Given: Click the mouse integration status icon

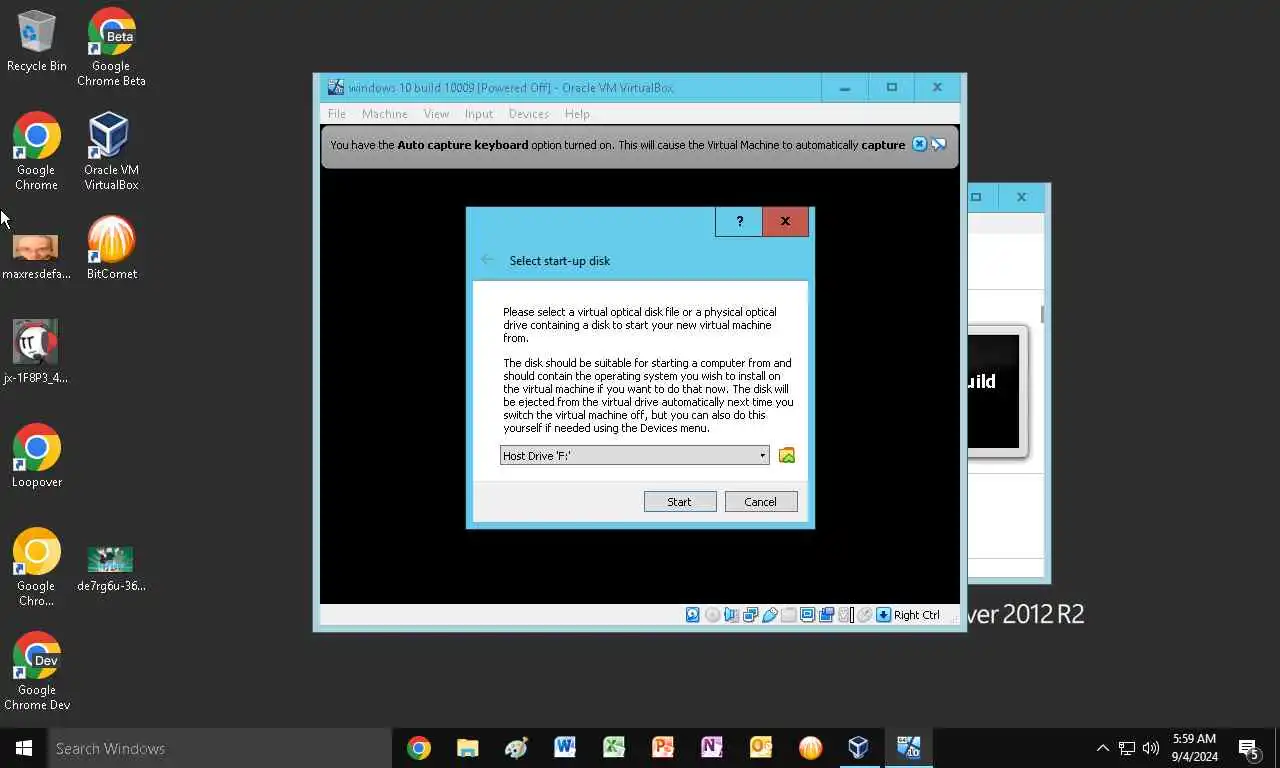Looking at the screenshot, I should [x=865, y=615].
